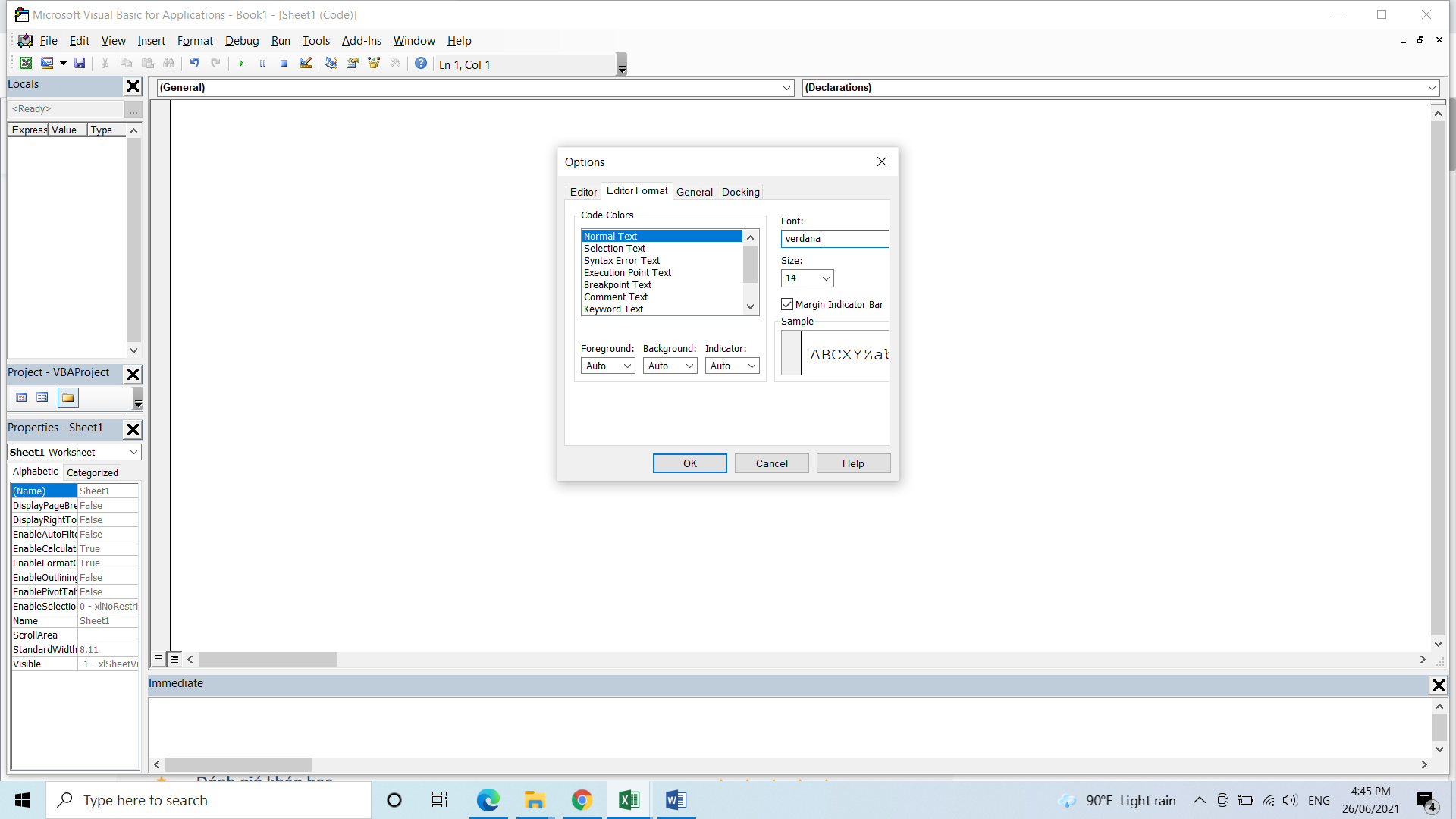Image resolution: width=1456 pixels, height=819 pixels.
Task: Click the blue Help question mark icon
Action: click(421, 64)
